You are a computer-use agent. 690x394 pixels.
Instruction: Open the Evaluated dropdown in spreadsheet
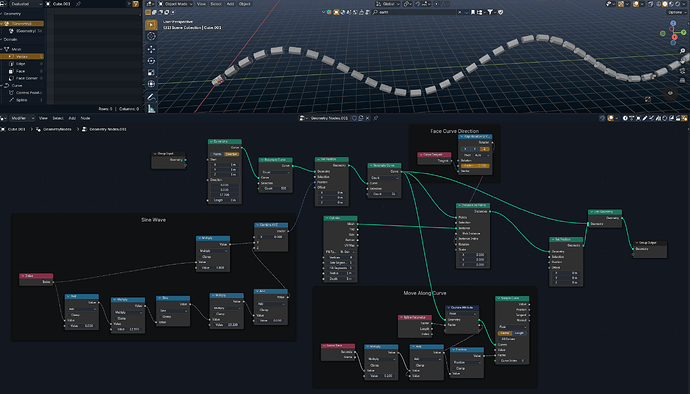26,4
